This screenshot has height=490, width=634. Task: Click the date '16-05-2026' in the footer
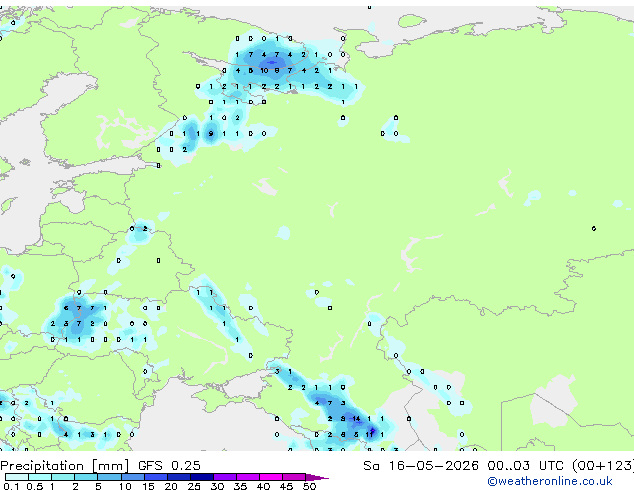pos(433,466)
